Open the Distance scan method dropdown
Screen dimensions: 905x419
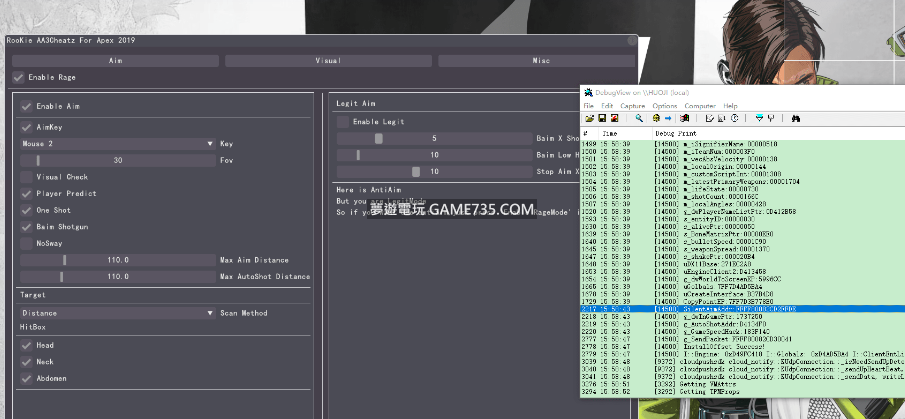click(116, 313)
